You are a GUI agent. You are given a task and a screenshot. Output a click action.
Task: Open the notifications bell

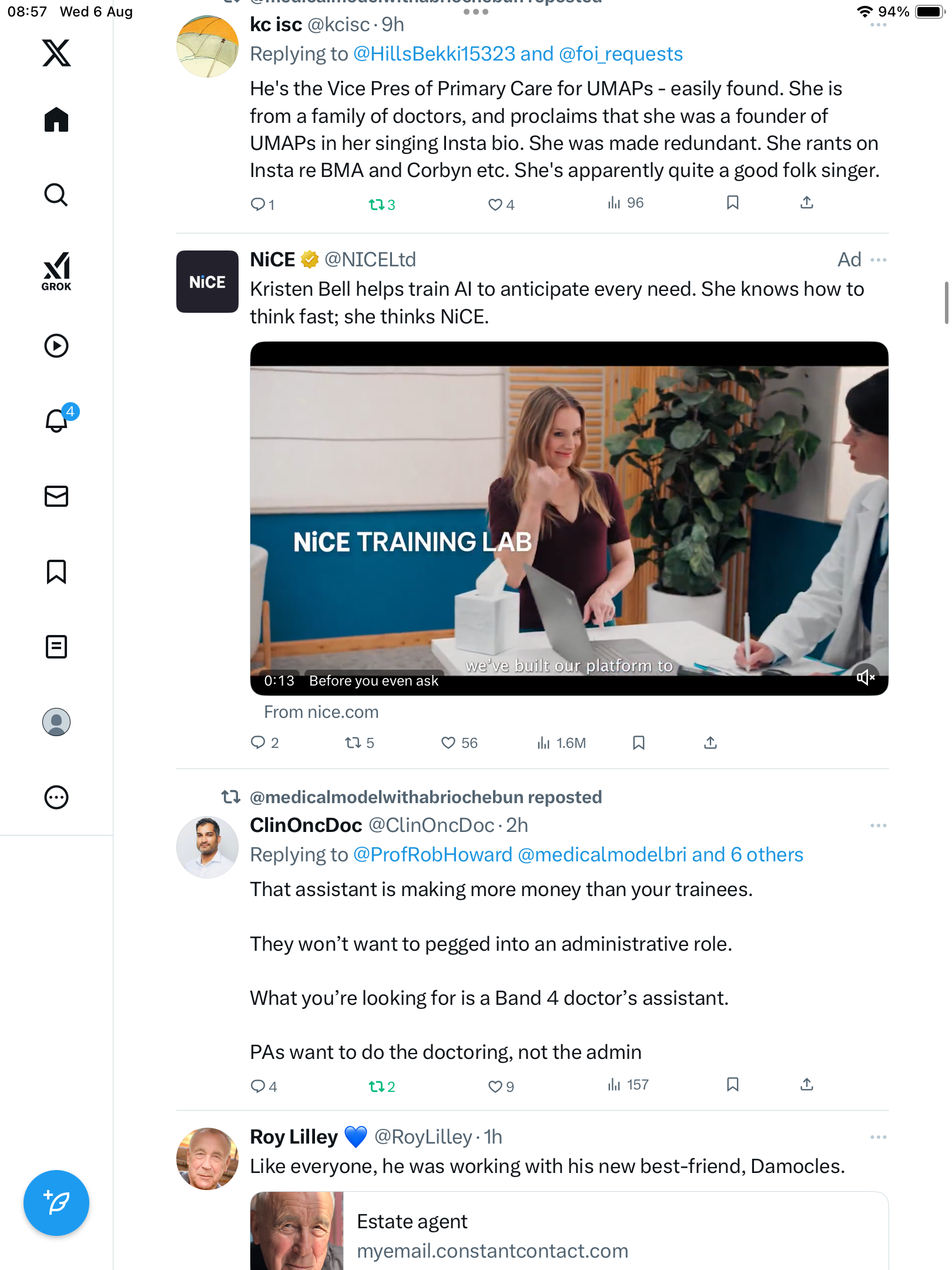click(x=56, y=420)
